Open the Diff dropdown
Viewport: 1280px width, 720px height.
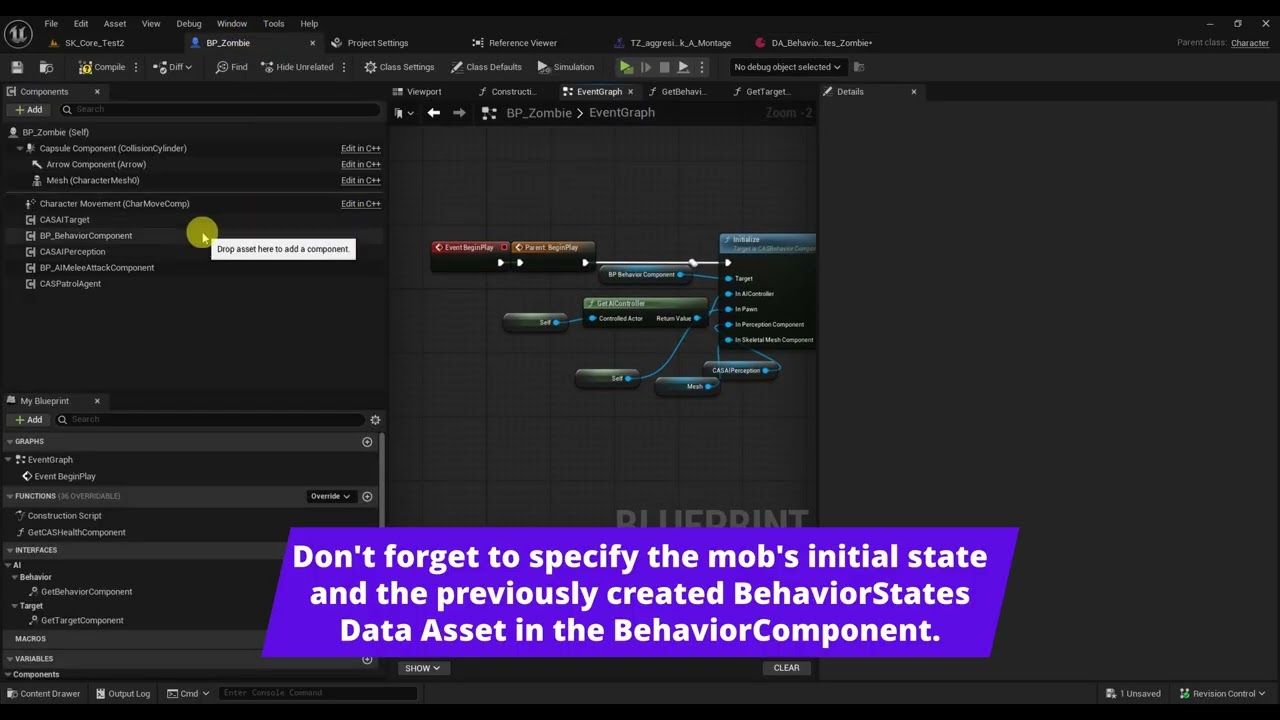[x=174, y=67]
